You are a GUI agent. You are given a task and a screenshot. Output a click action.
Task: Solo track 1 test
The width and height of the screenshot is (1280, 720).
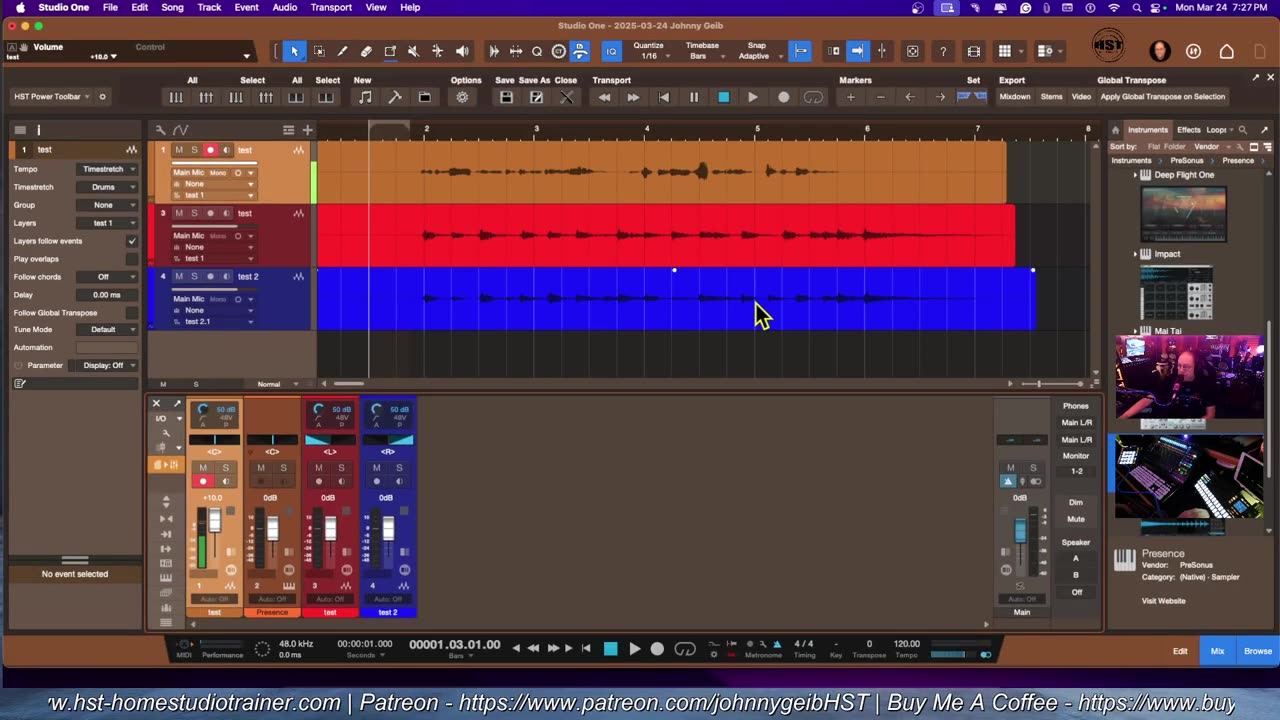point(194,150)
